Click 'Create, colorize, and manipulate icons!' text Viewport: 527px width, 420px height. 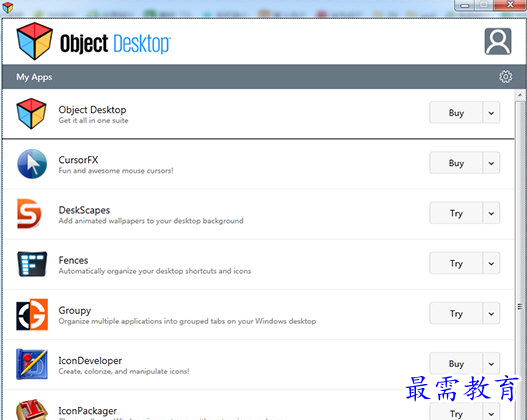124,371
